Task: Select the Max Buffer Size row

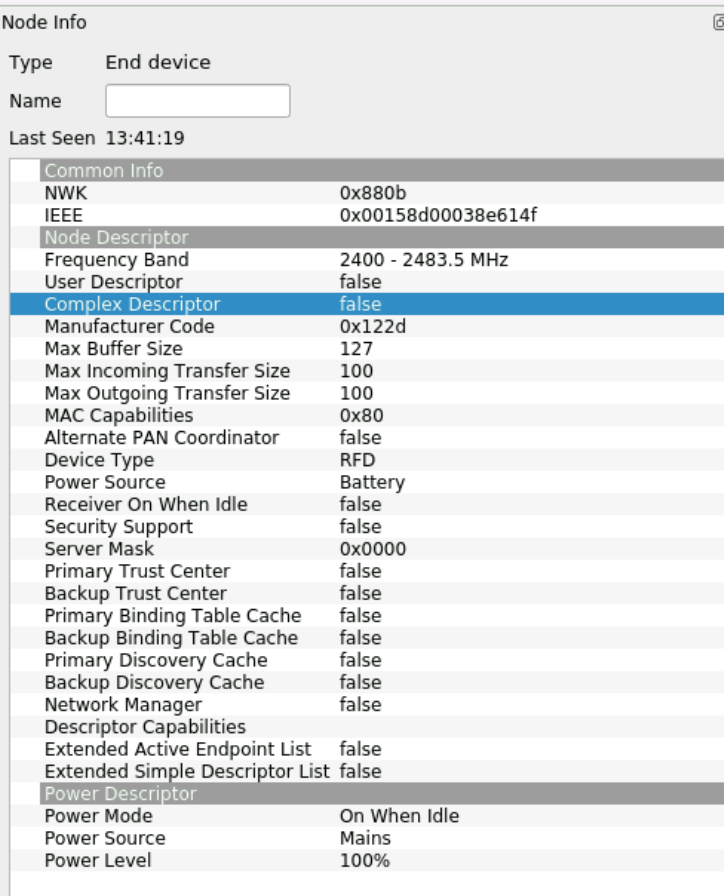Action: click(367, 349)
